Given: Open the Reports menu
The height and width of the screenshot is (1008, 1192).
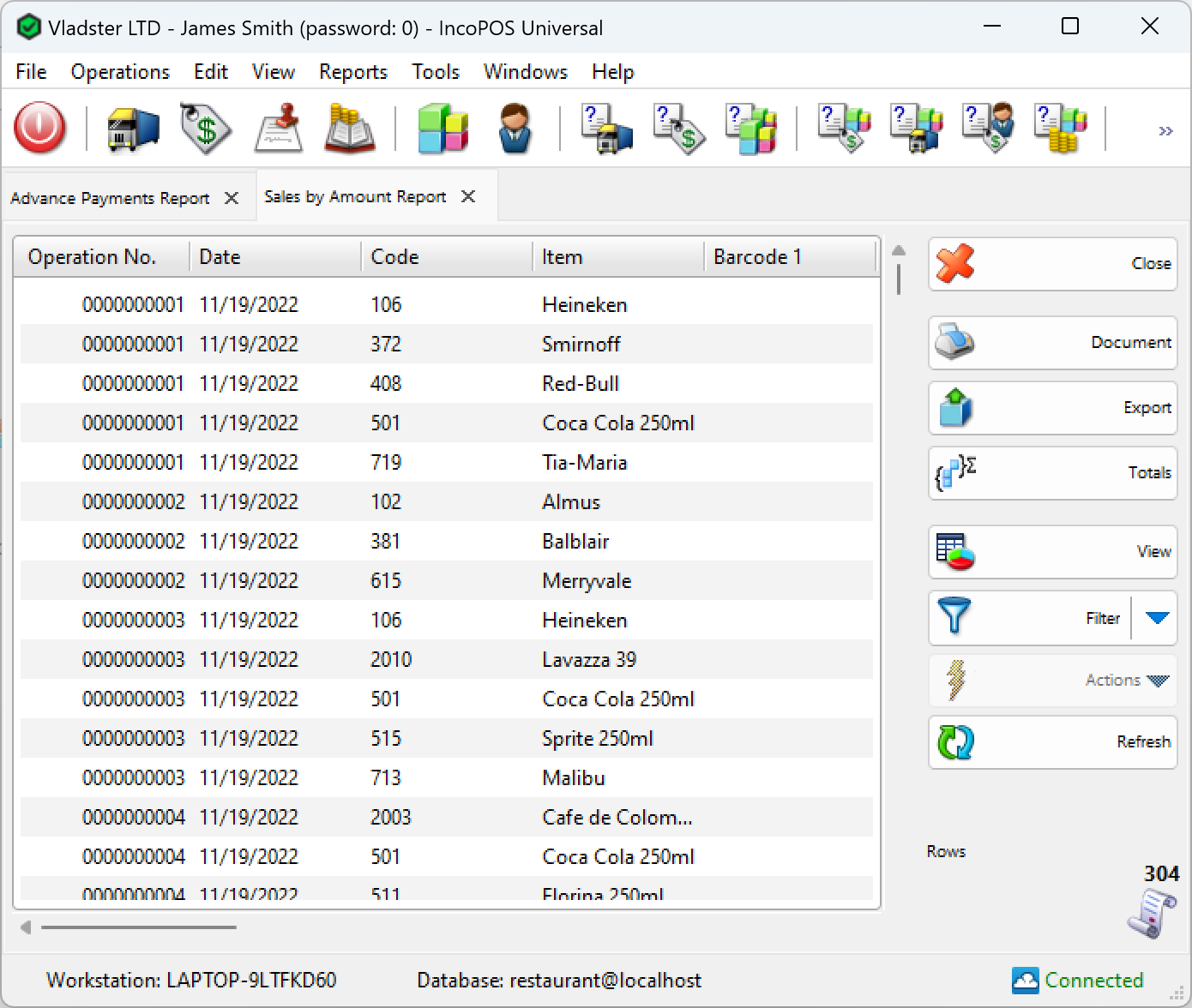Looking at the screenshot, I should [x=353, y=72].
